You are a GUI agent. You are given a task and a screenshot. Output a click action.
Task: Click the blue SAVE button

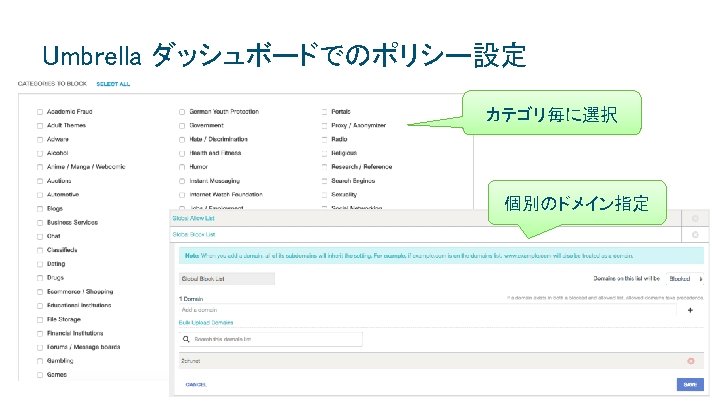(x=690, y=384)
